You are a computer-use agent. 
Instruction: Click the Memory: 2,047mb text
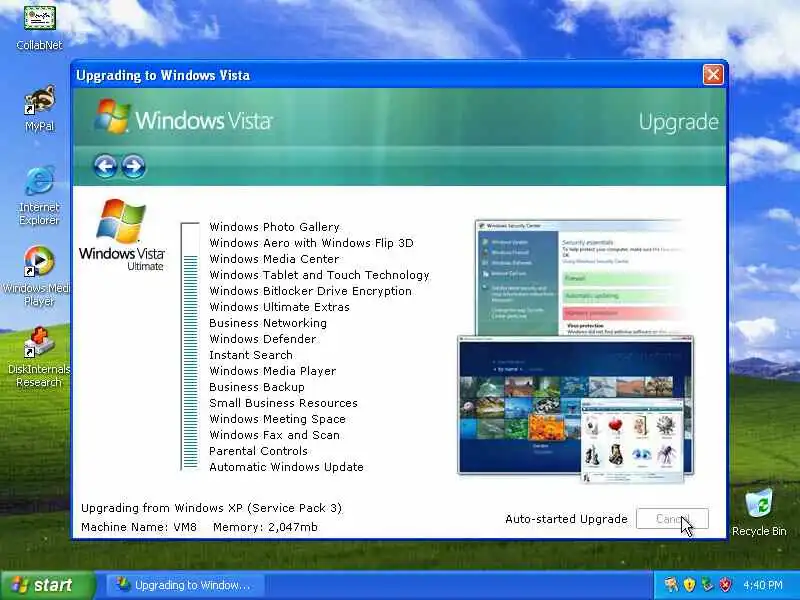pos(265,527)
